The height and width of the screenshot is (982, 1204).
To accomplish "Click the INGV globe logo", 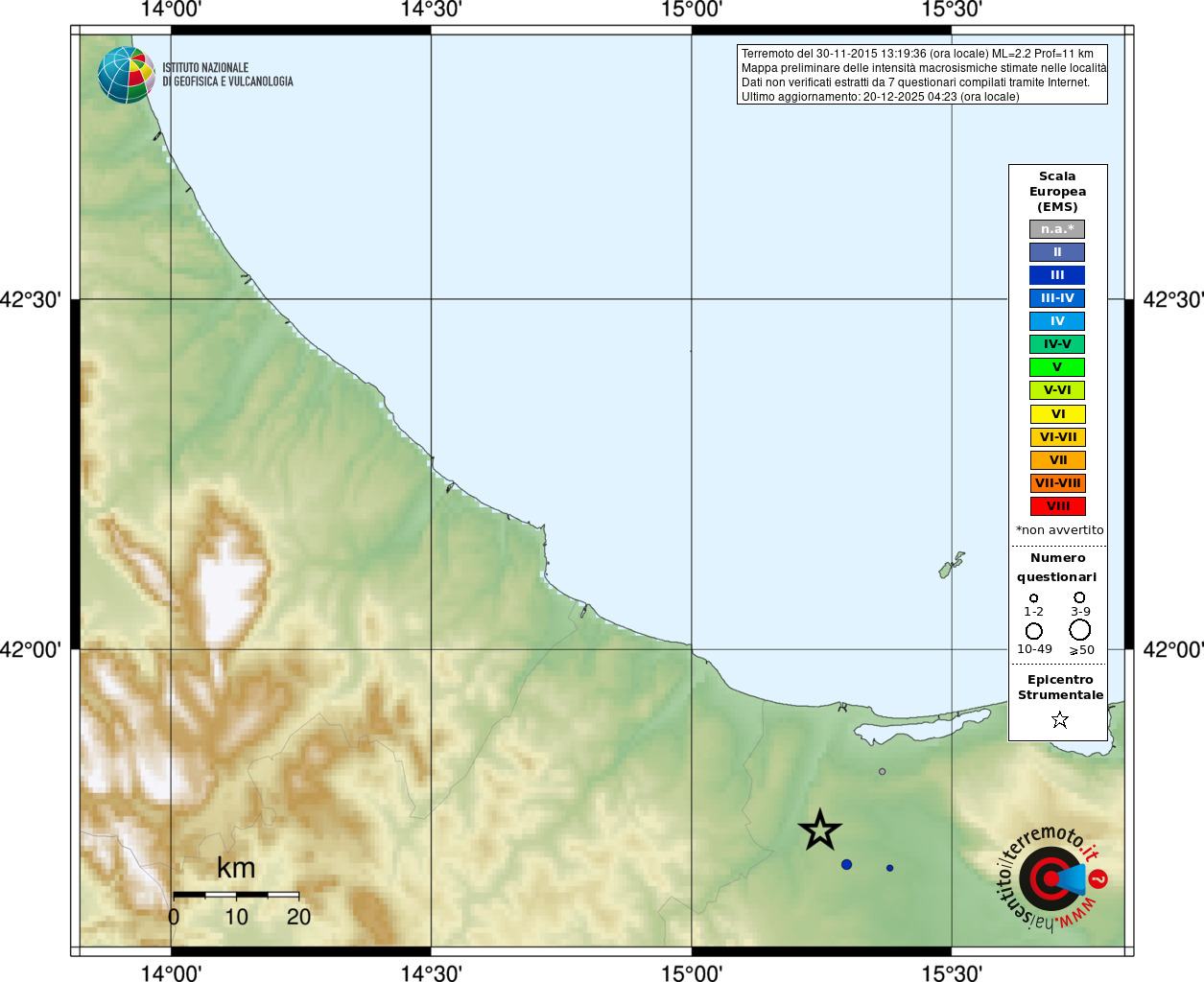I will [127, 75].
